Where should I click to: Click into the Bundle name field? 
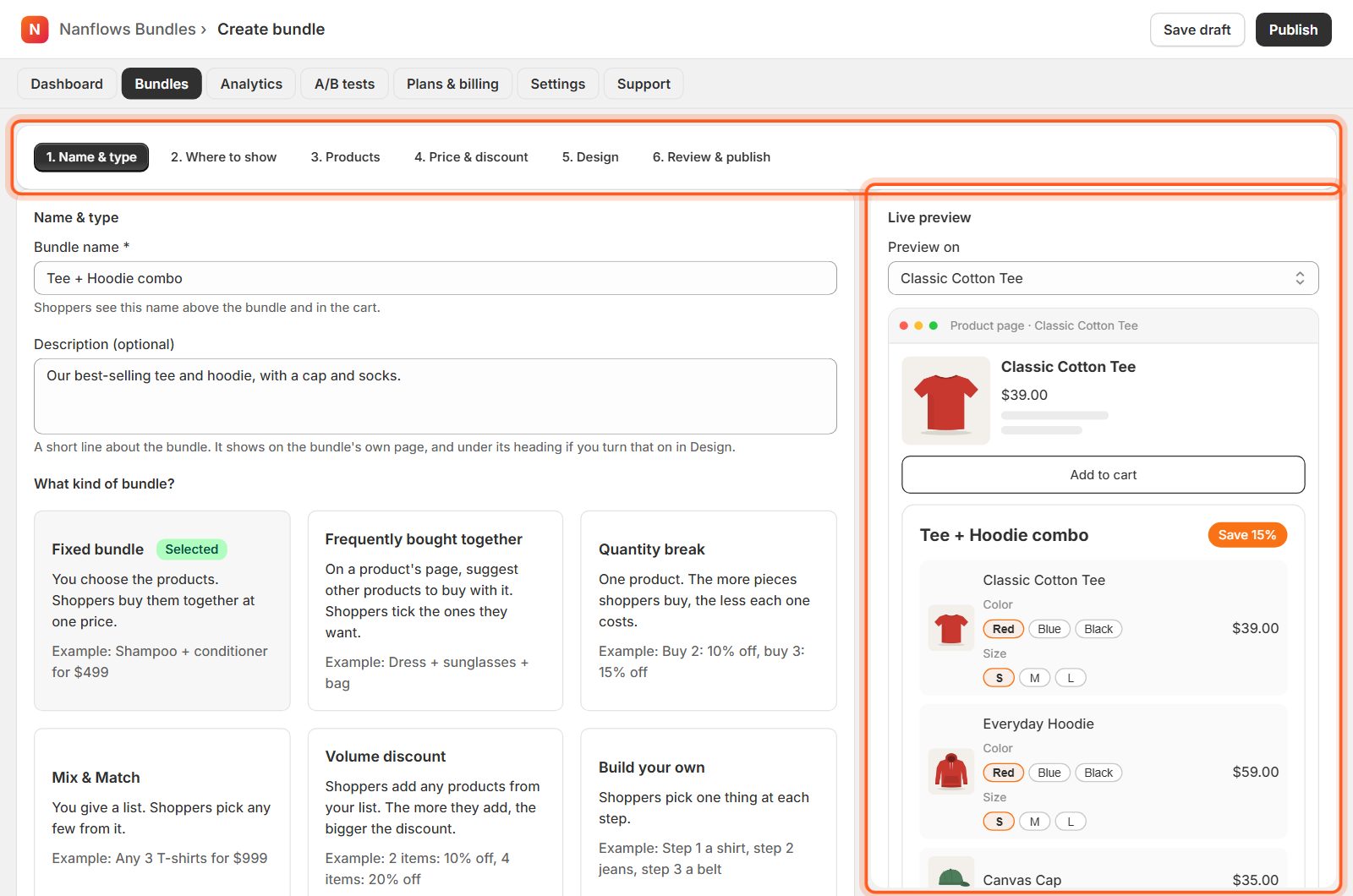[x=435, y=278]
